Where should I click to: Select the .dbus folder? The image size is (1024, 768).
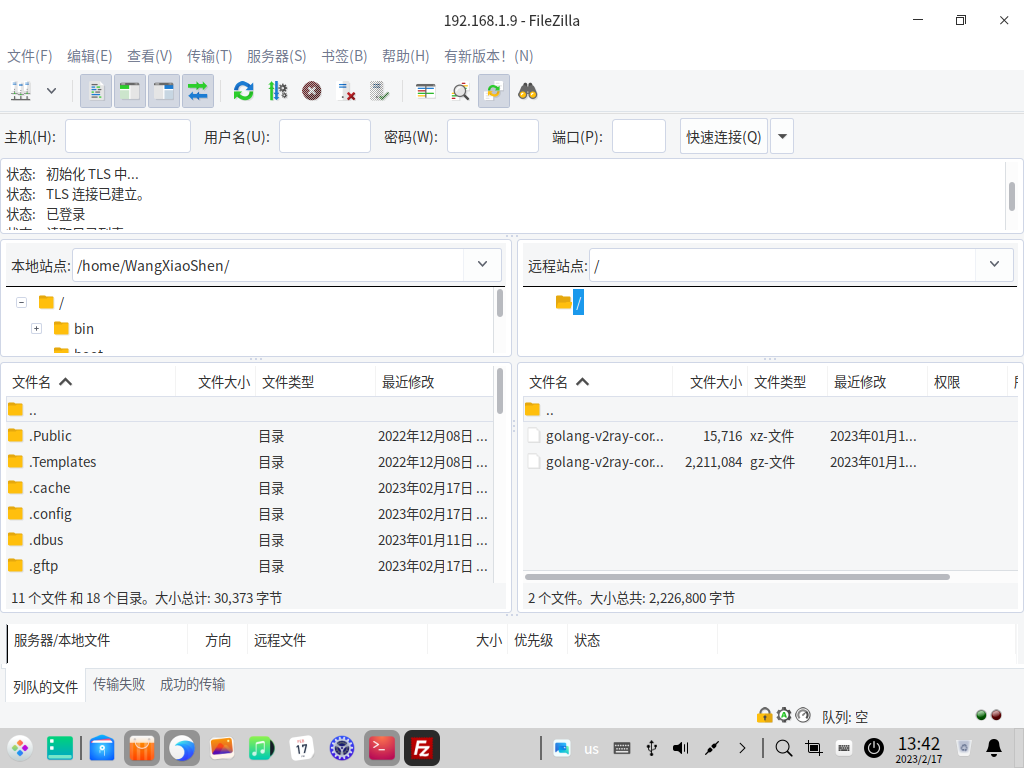[x=249, y=540]
